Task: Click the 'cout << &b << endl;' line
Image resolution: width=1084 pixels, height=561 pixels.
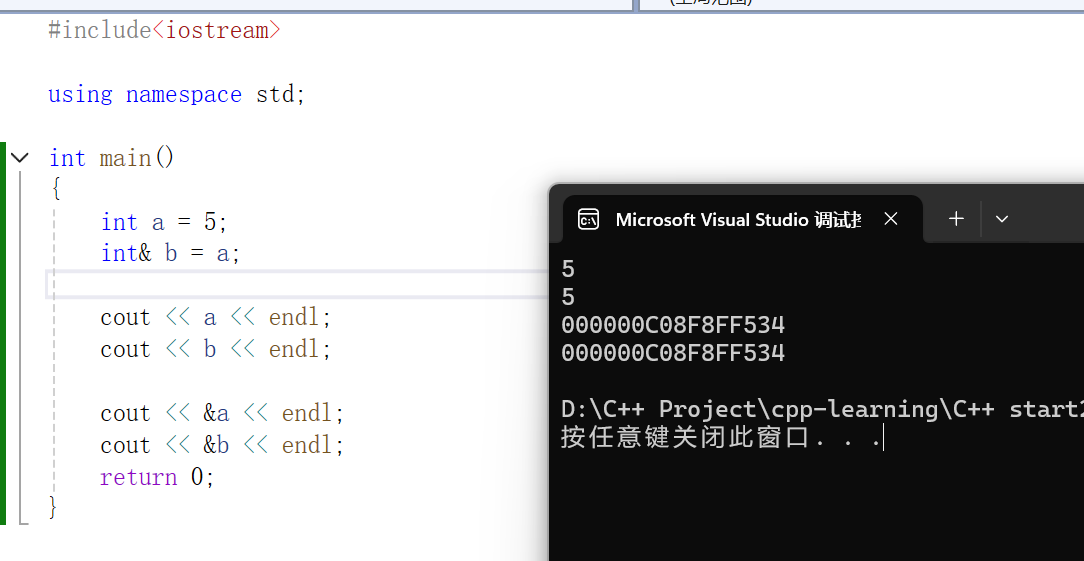Action: coord(222,445)
